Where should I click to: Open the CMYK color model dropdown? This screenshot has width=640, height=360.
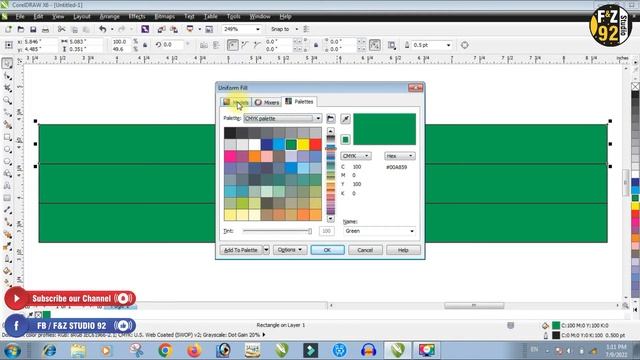click(356, 156)
